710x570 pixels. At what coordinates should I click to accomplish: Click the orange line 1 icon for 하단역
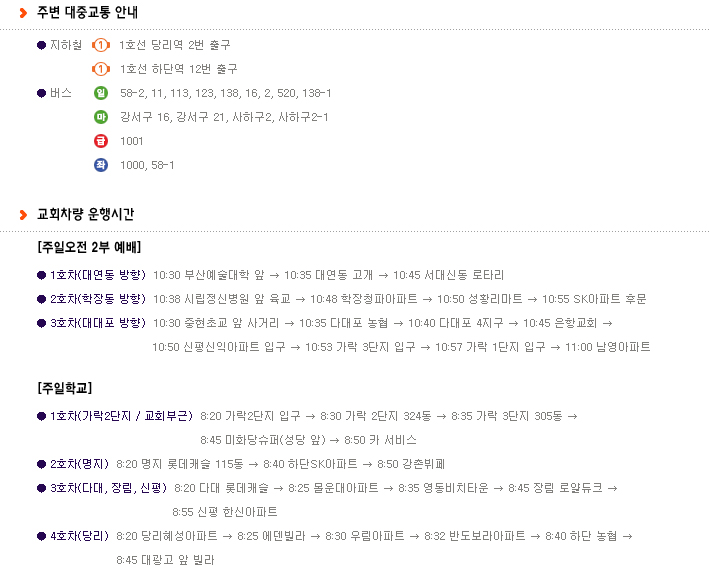click(101, 69)
